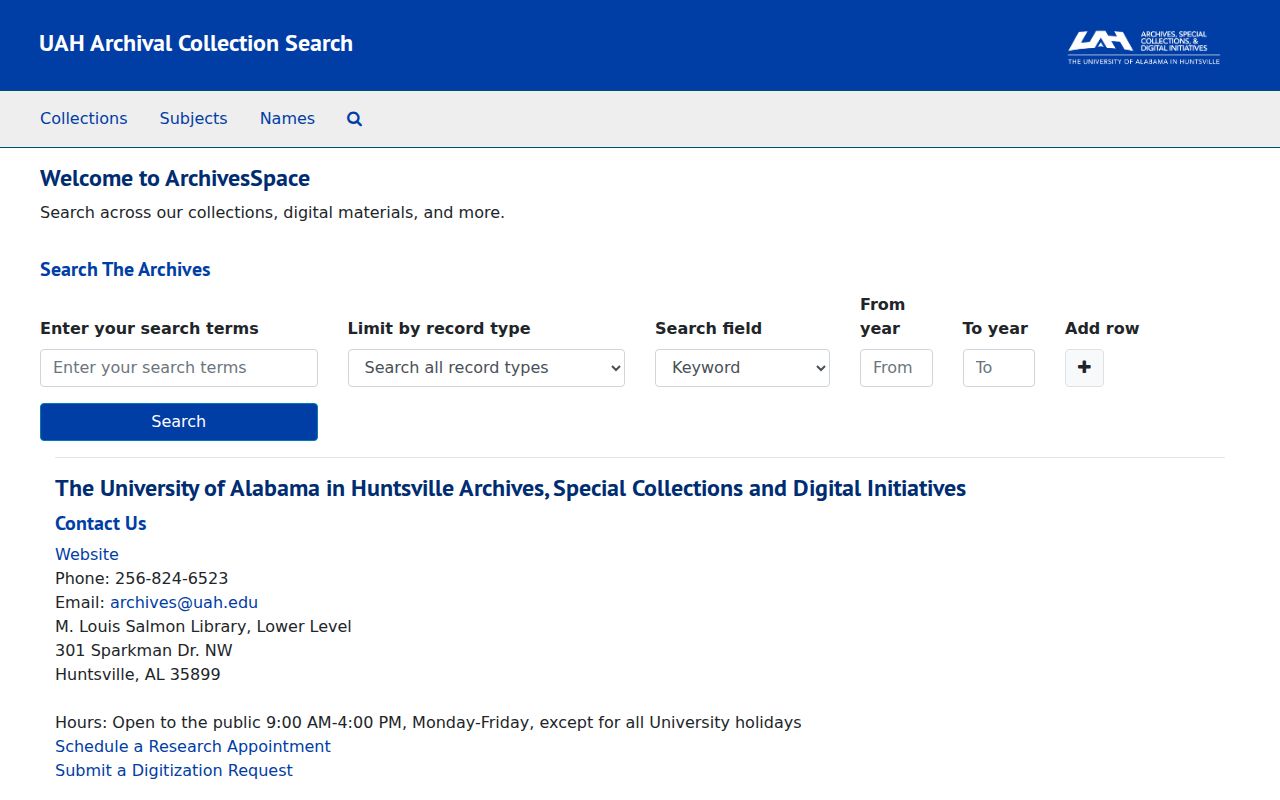
Task: Click the Search field label
Action: pos(708,328)
